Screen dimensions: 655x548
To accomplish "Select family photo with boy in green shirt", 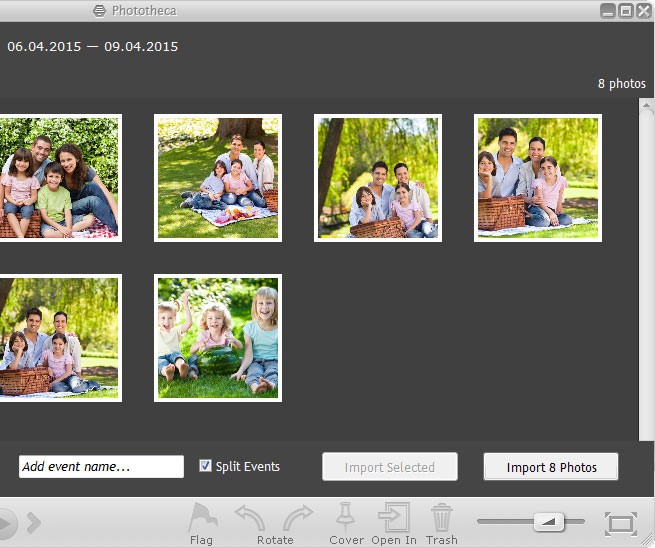I will point(60,178).
